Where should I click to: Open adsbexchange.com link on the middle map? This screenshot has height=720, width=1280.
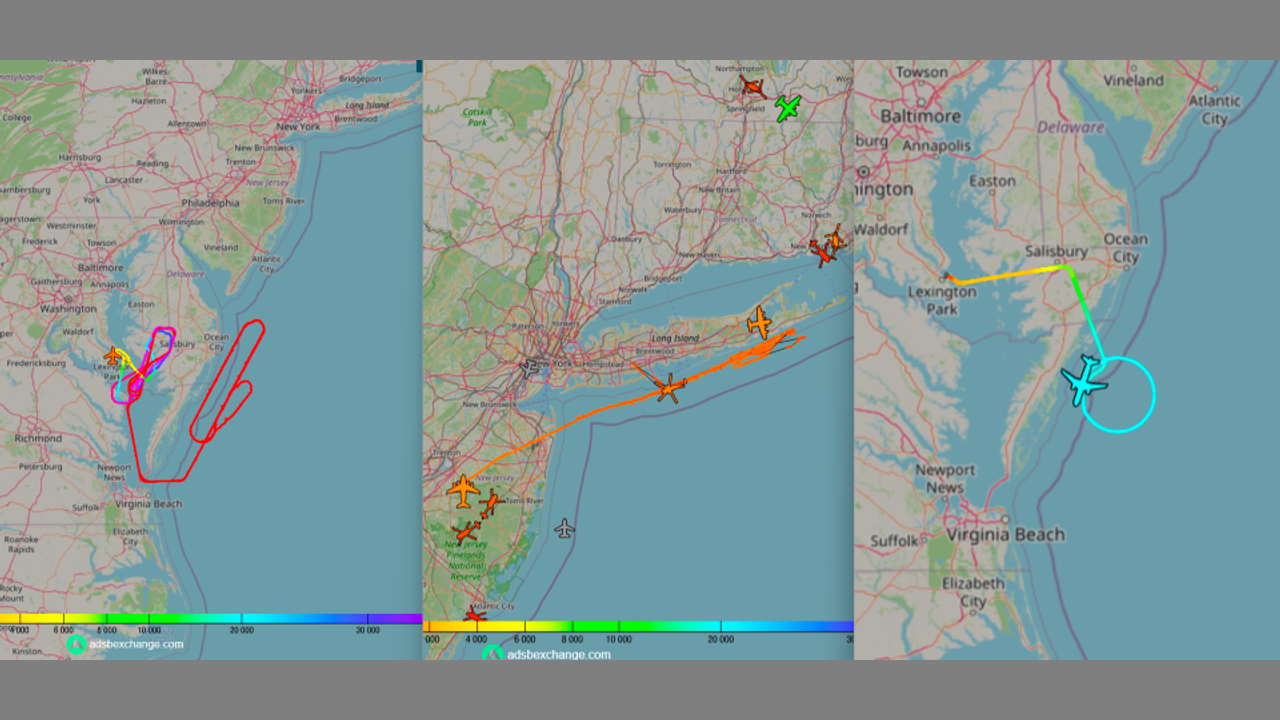pyautogui.click(x=558, y=654)
